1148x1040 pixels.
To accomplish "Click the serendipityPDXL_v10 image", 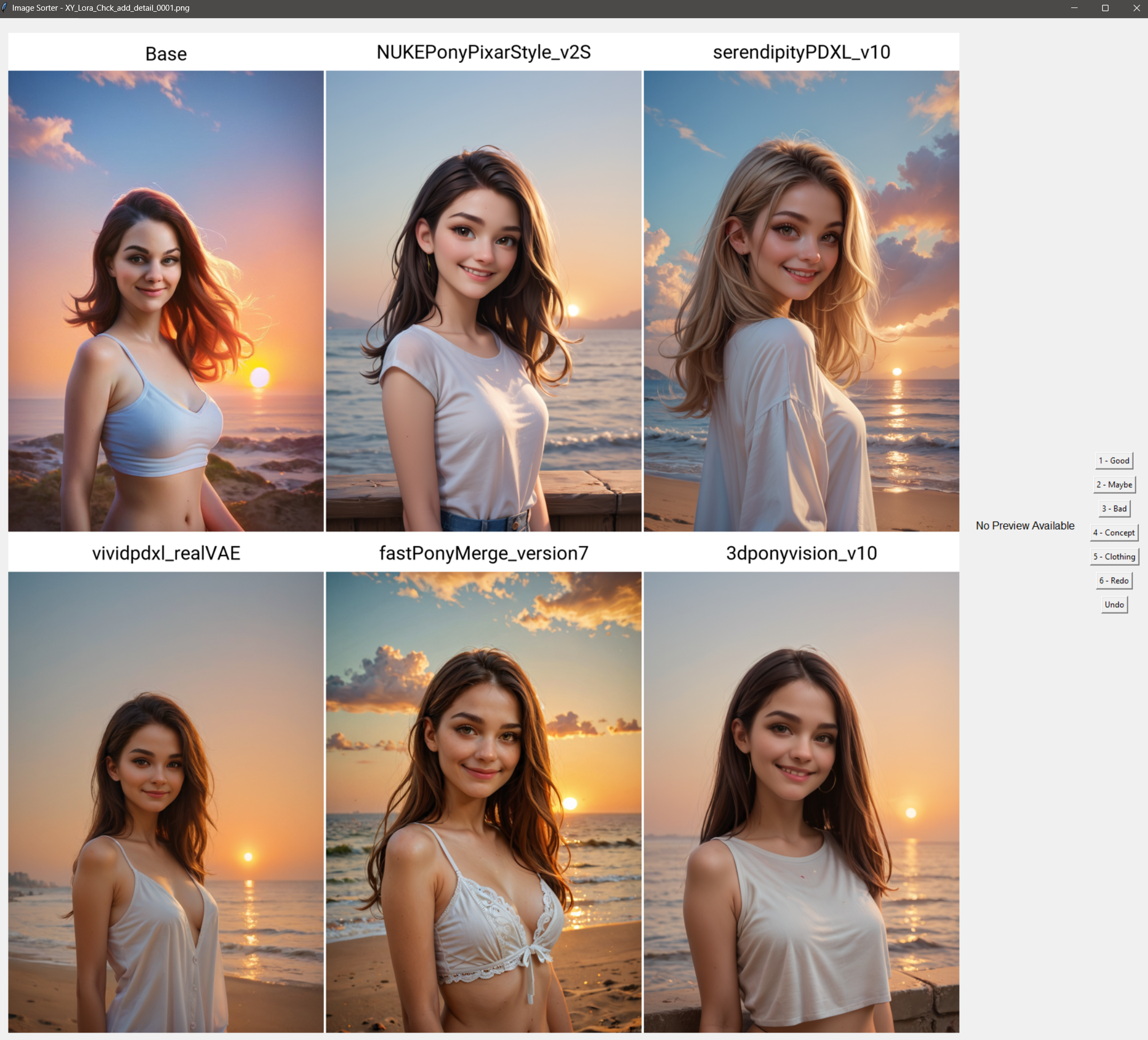I will coord(801,301).
